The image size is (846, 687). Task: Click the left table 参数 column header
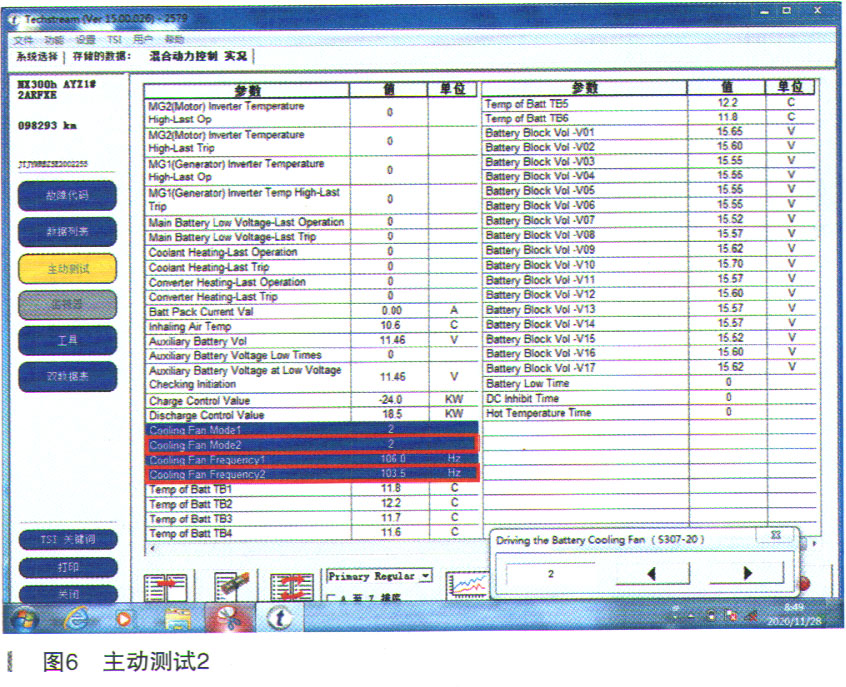click(x=247, y=90)
